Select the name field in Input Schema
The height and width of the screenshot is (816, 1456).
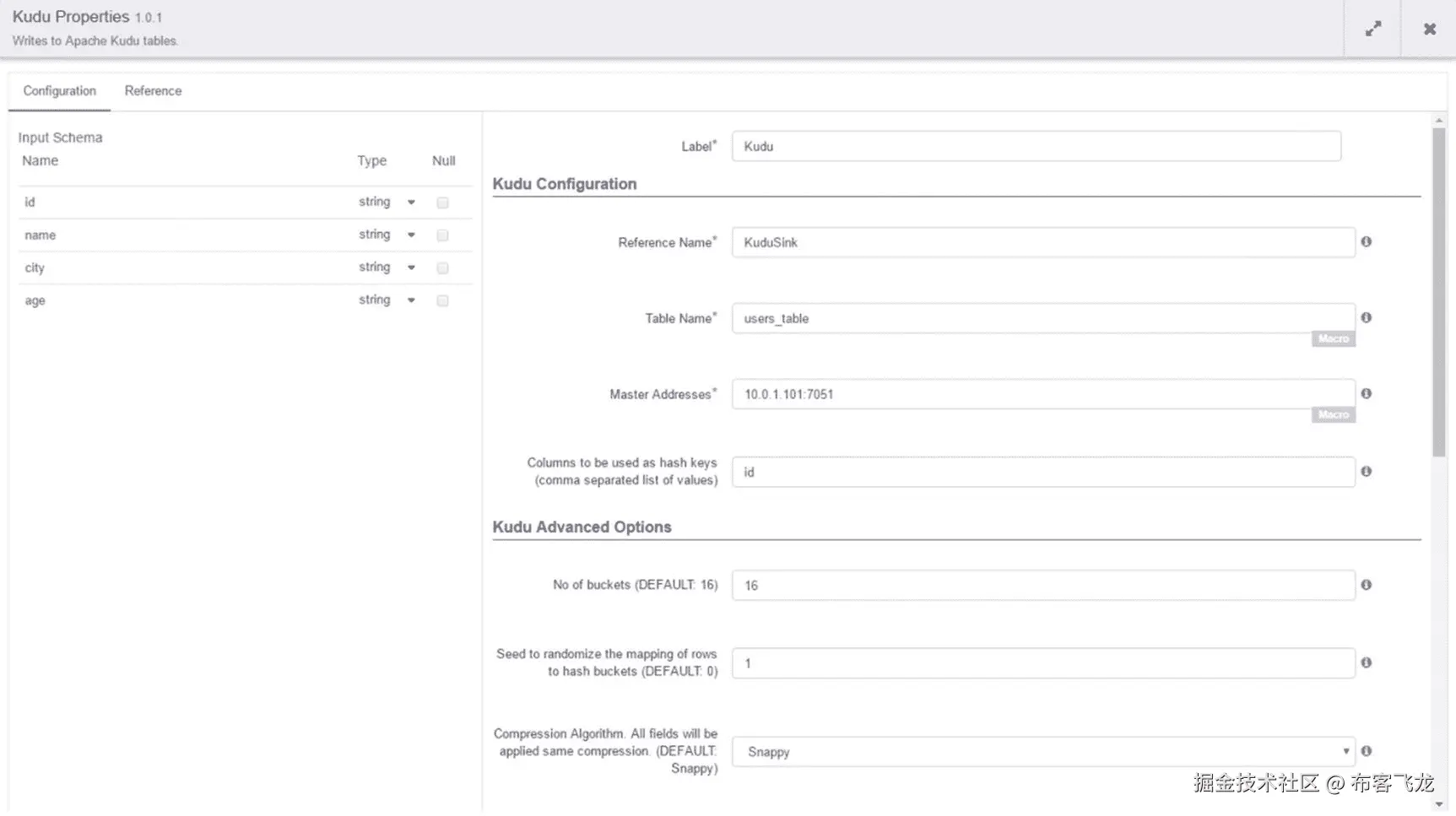(x=40, y=235)
